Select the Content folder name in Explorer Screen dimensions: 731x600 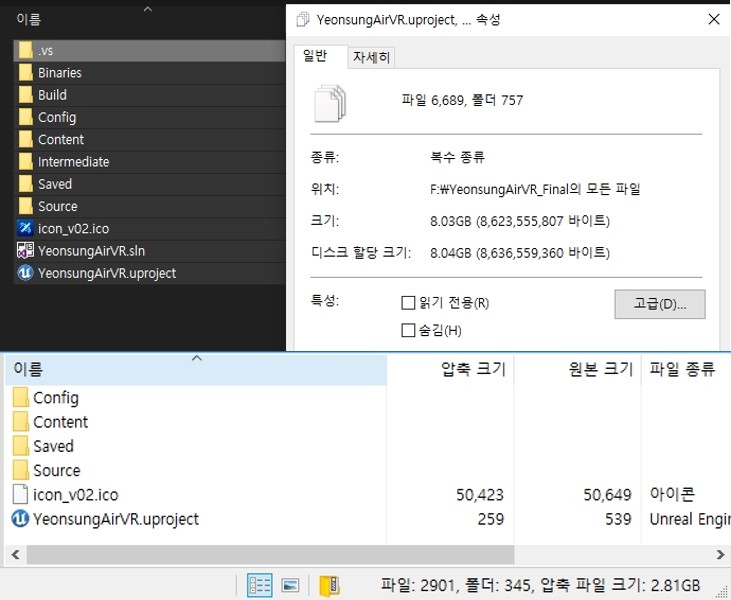coord(61,139)
